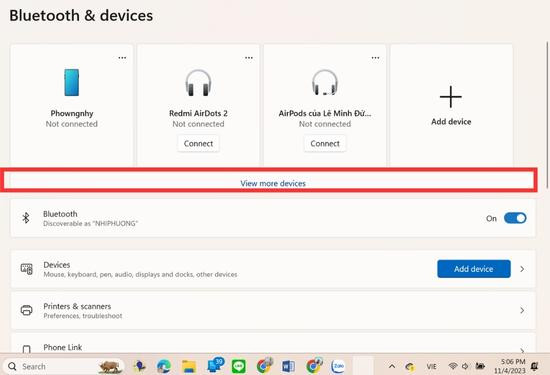
Task: Open the tray icon left of VIE
Action: (410, 367)
